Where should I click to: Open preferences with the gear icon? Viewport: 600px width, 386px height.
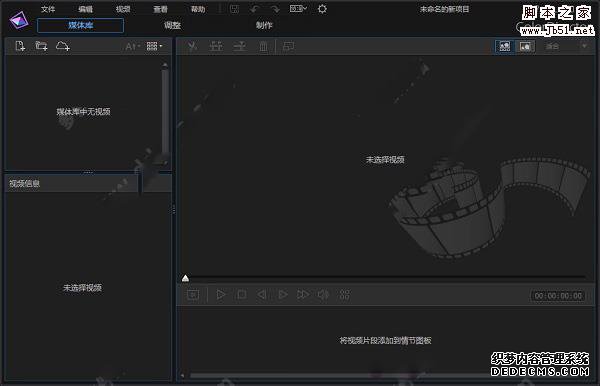322,9
